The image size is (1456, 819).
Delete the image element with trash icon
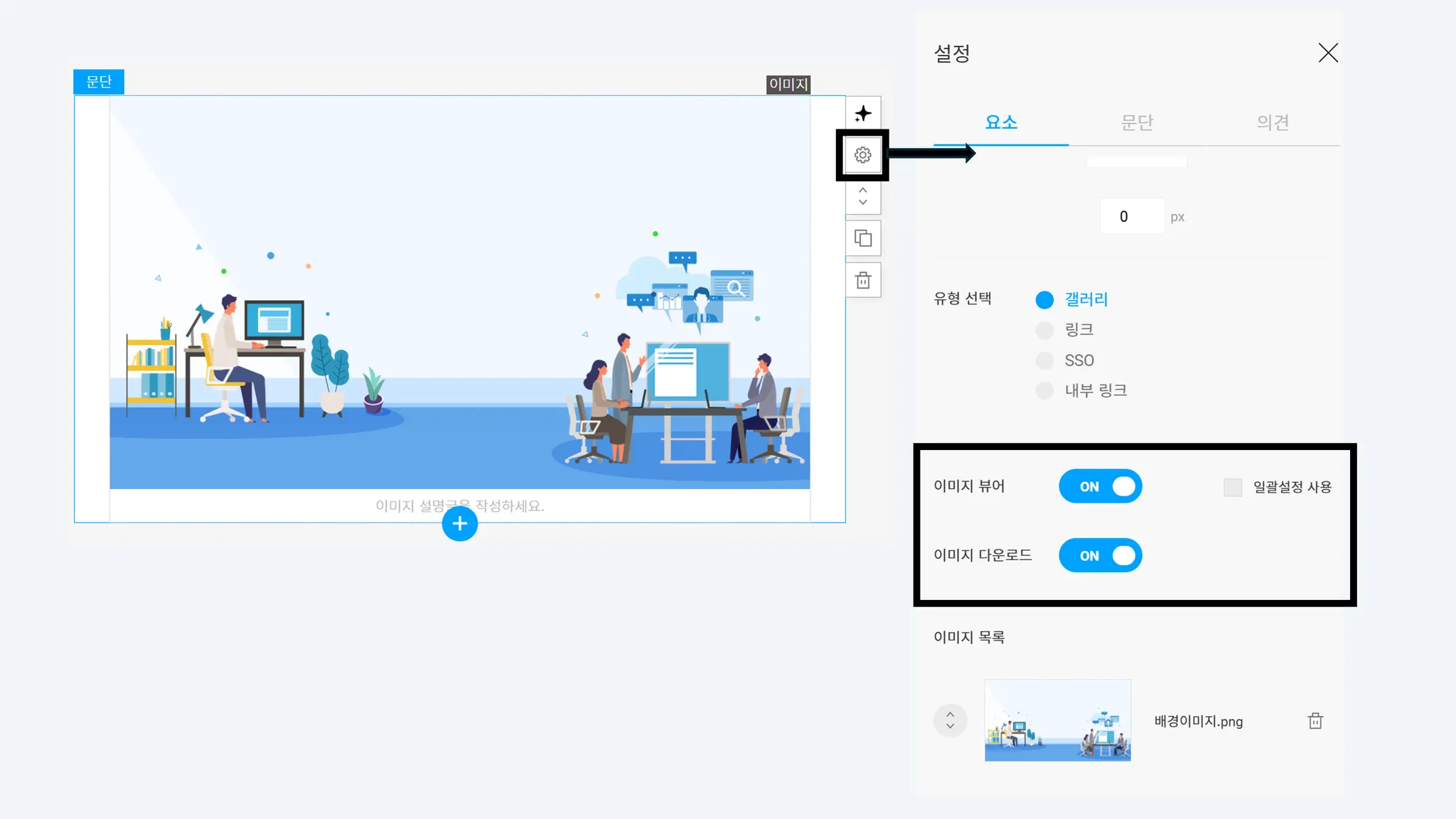[863, 280]
